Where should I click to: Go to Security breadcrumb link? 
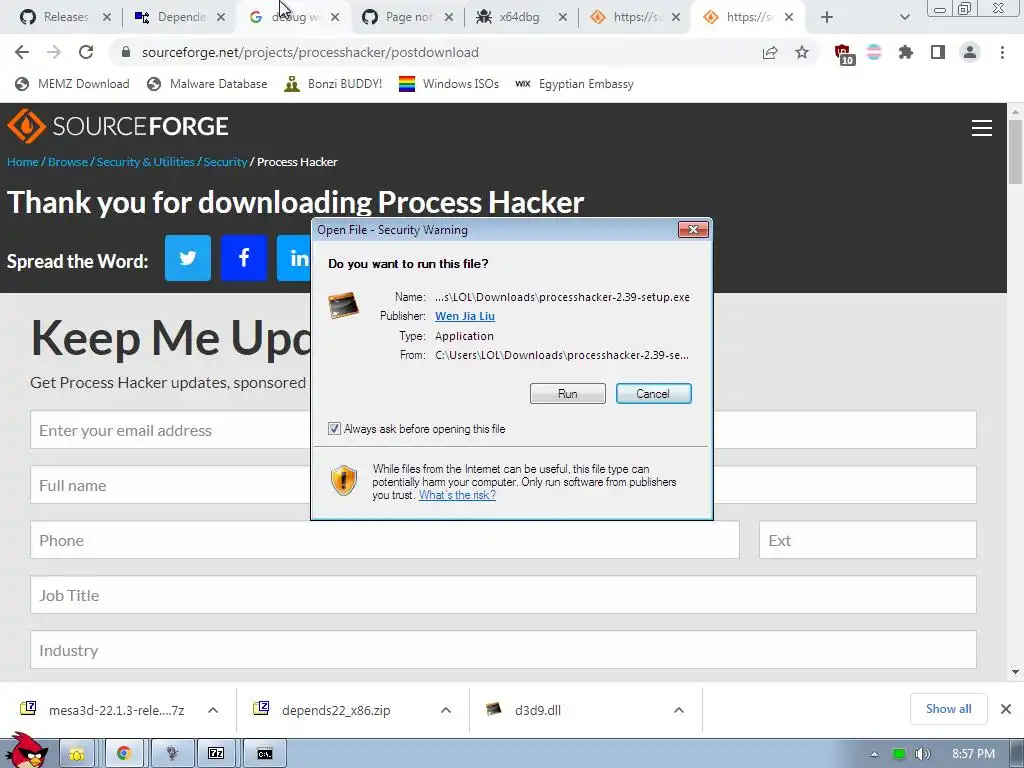point(225,162)
